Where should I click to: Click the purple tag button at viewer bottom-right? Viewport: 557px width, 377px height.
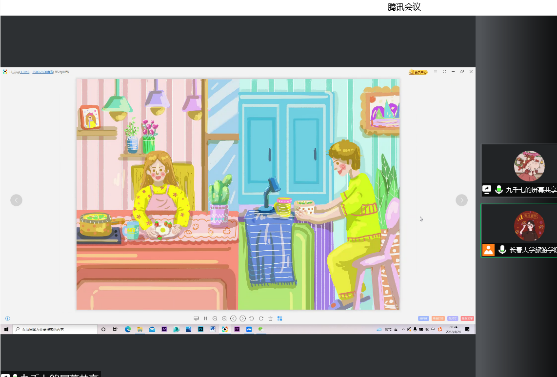453,318
